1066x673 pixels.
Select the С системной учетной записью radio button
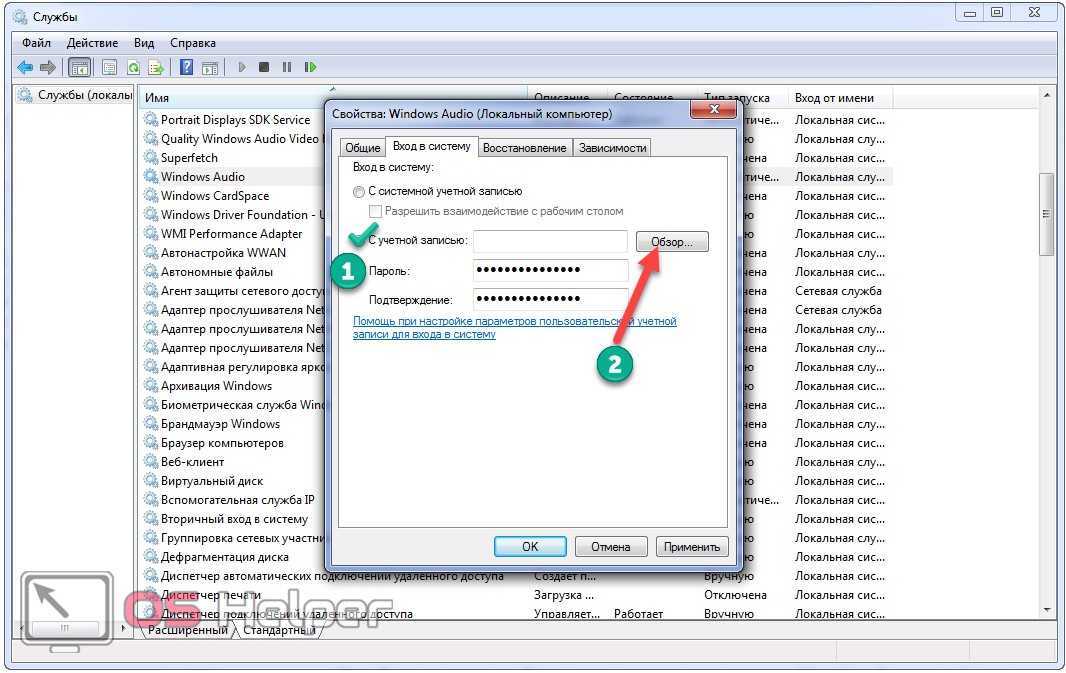click(x=359, y=192)
